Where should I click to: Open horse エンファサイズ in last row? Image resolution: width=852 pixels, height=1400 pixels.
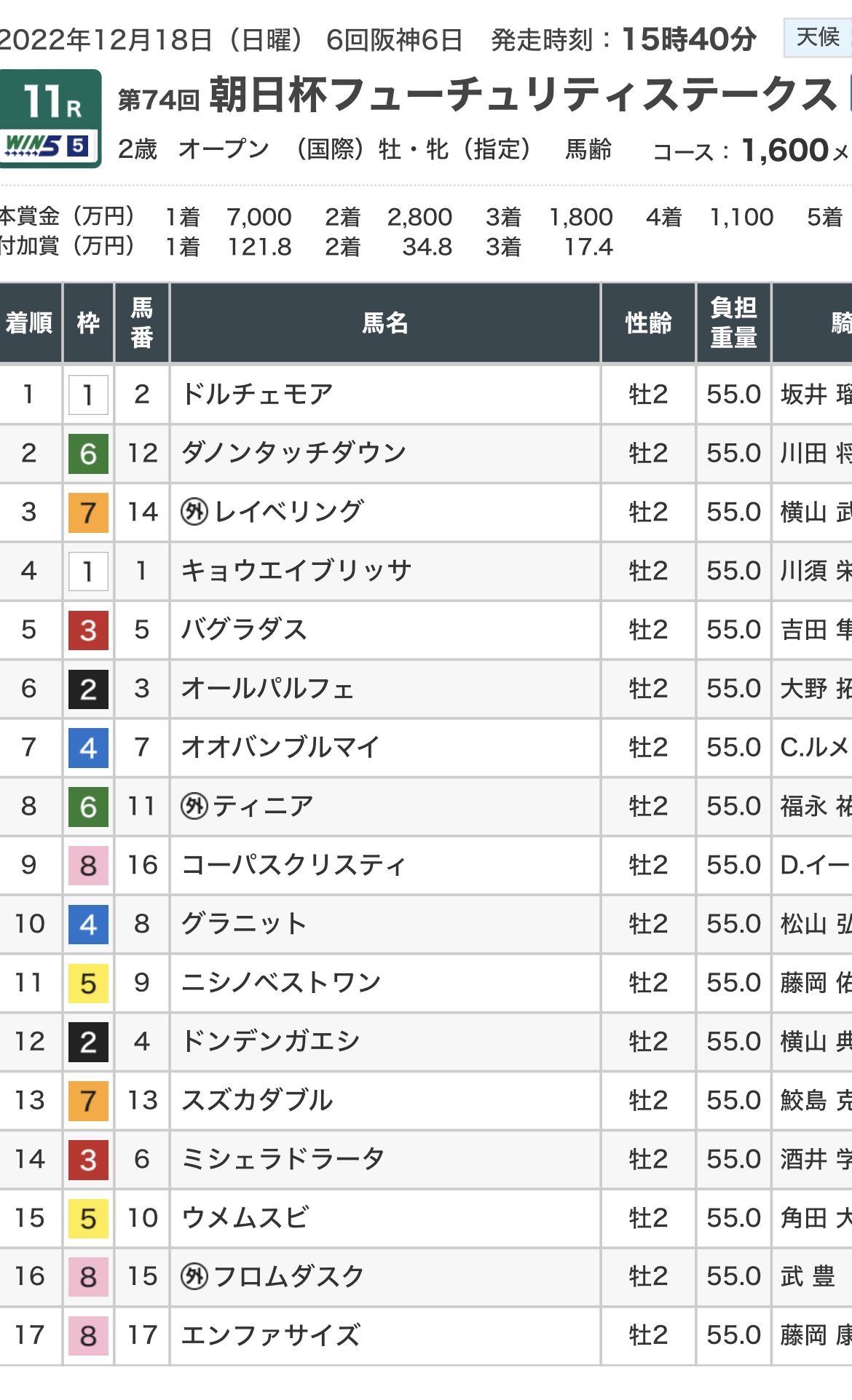[x=271, y=1335]
